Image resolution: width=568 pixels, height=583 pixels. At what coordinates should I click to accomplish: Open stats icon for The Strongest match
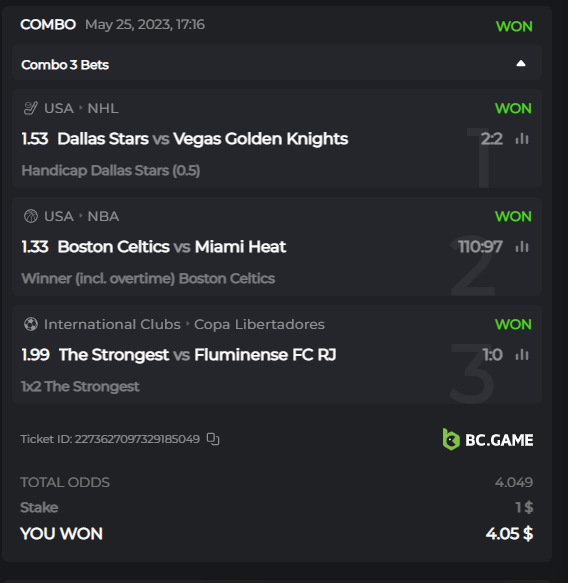click(522, 354)
